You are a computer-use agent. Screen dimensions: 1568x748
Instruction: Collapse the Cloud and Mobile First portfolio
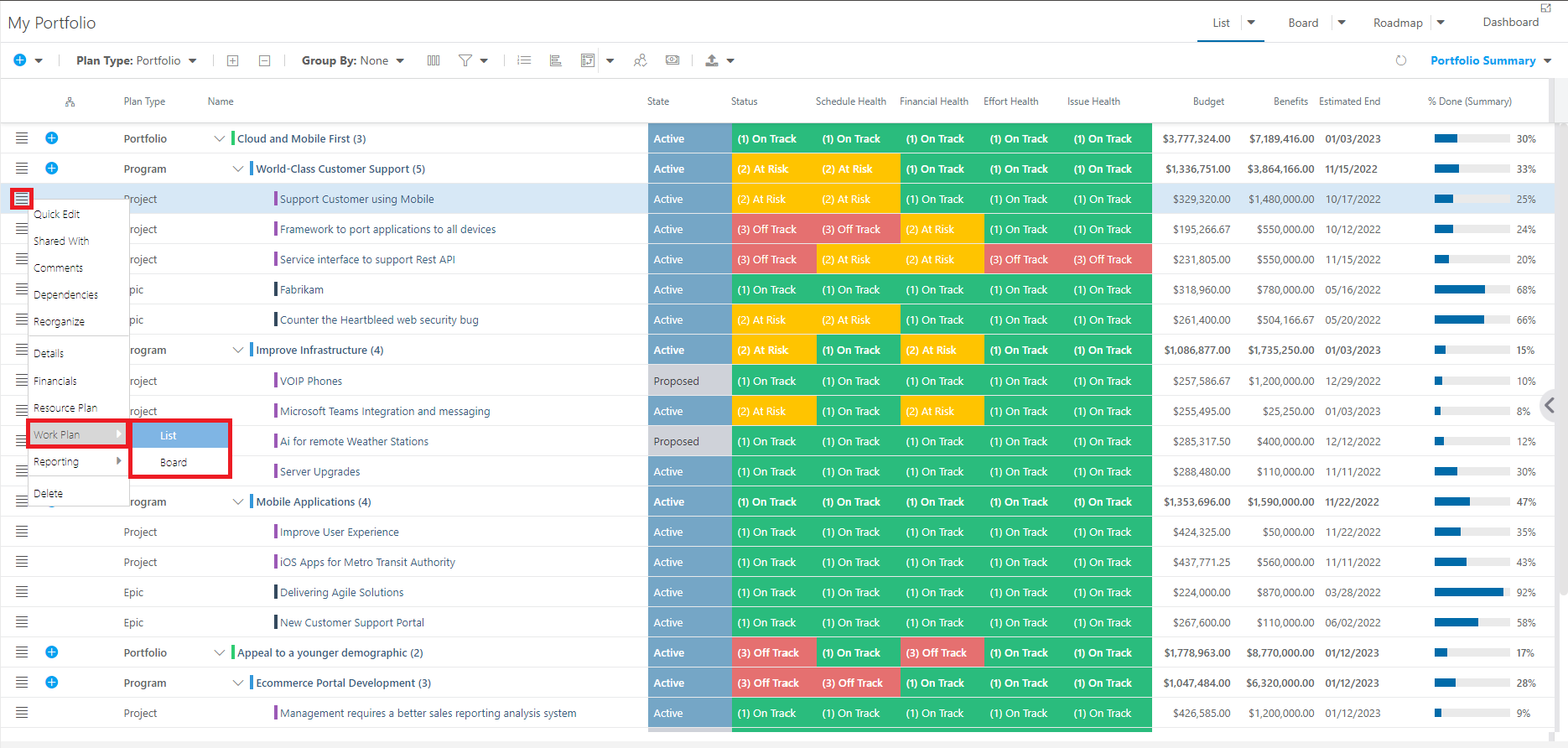(220, 138)
